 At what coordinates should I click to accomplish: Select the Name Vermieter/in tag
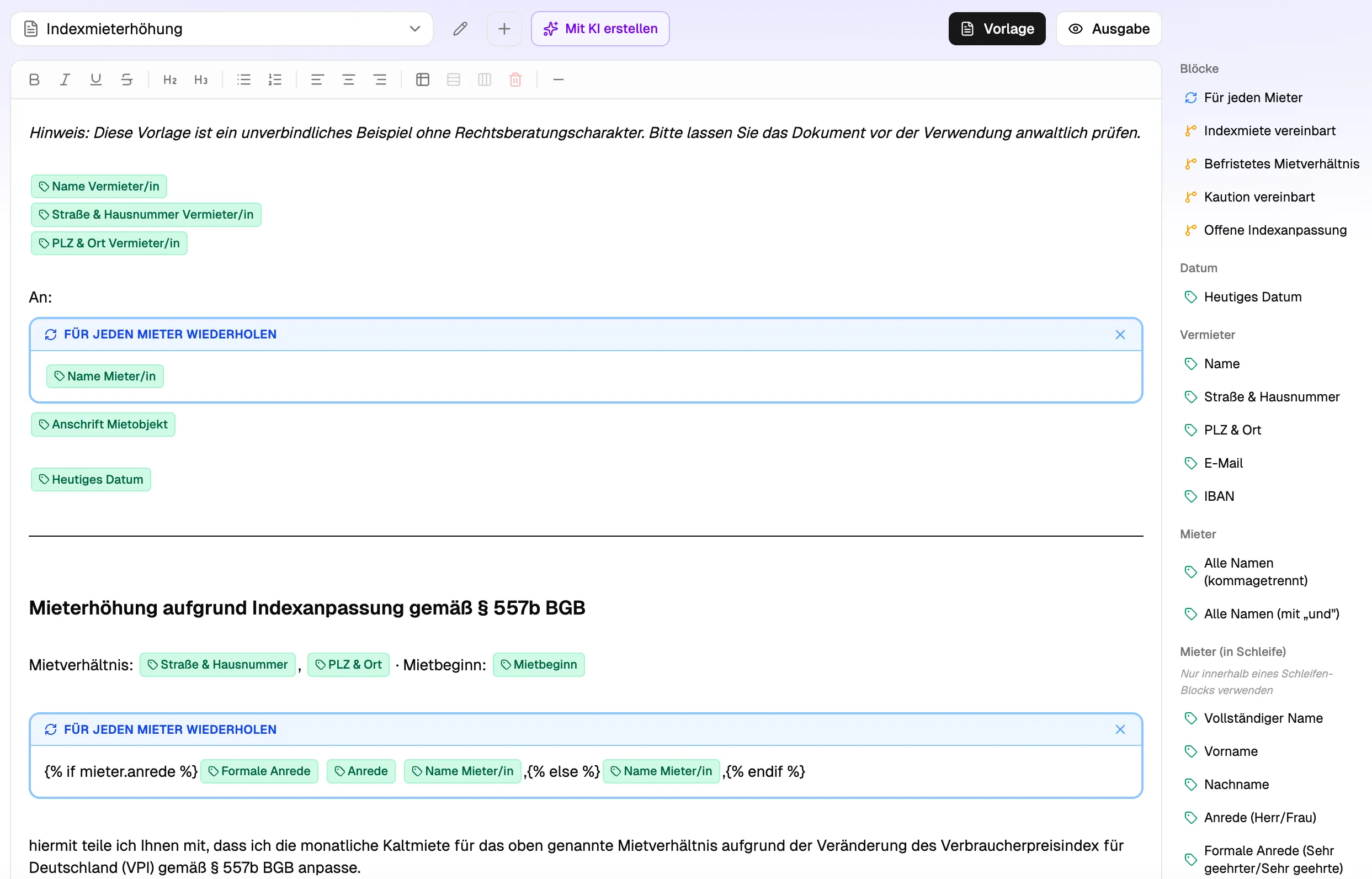click(99, 186)
